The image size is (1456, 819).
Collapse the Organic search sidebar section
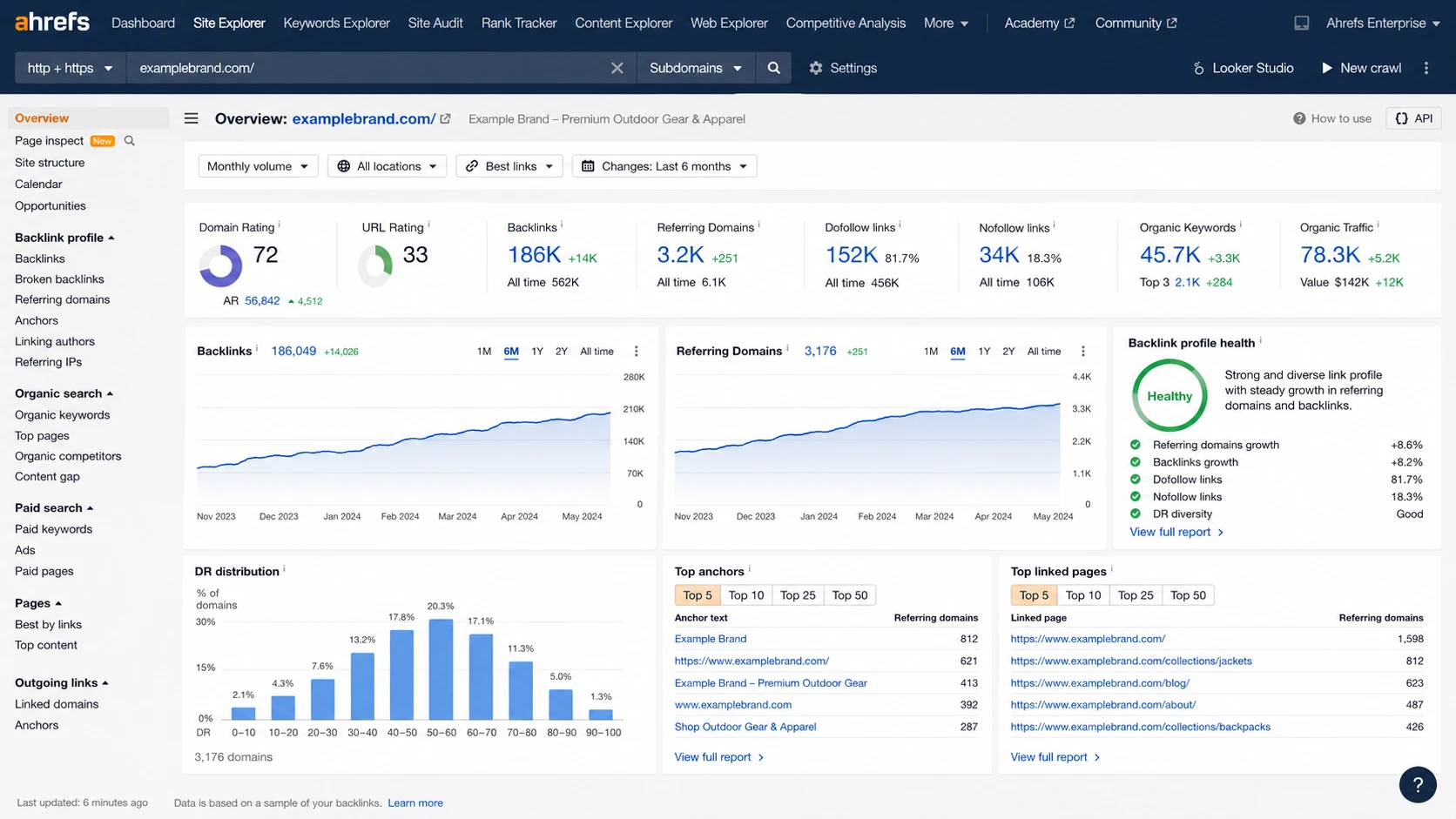(64, 393)
